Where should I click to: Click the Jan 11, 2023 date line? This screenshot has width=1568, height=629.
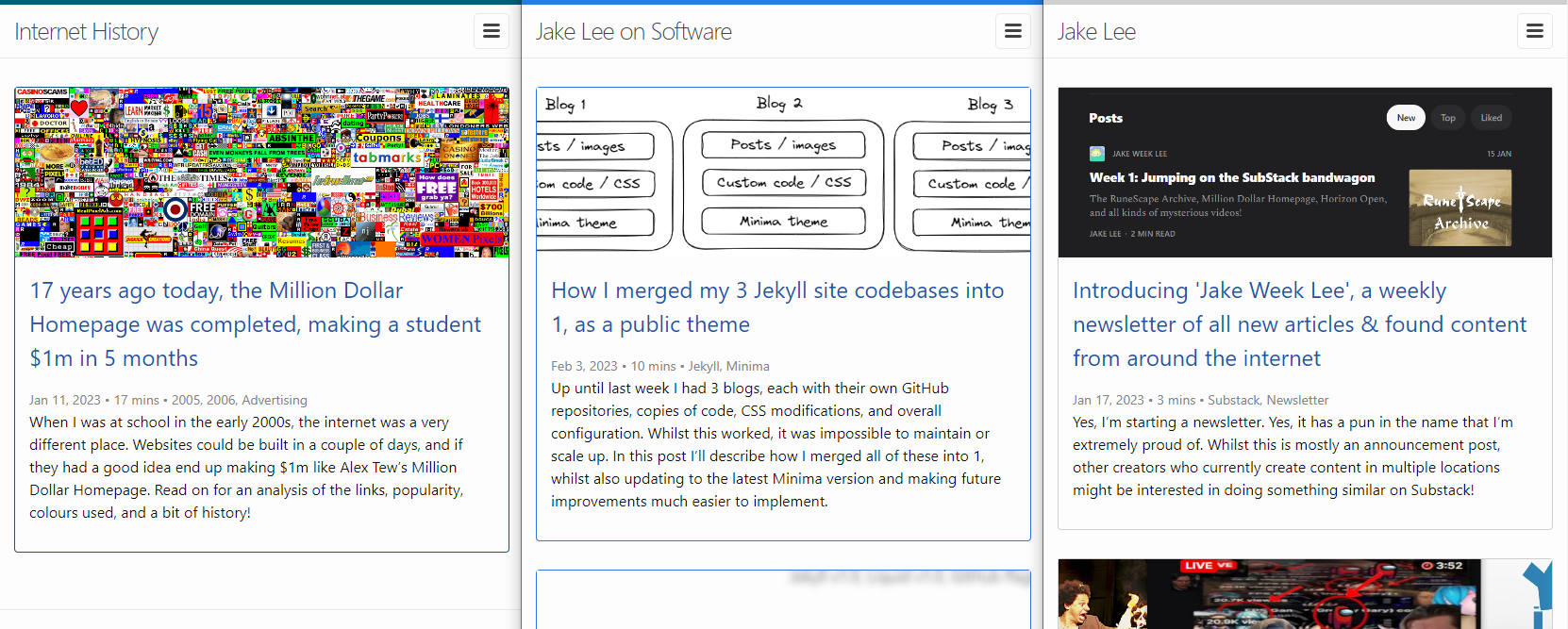(x=168, y=400)
